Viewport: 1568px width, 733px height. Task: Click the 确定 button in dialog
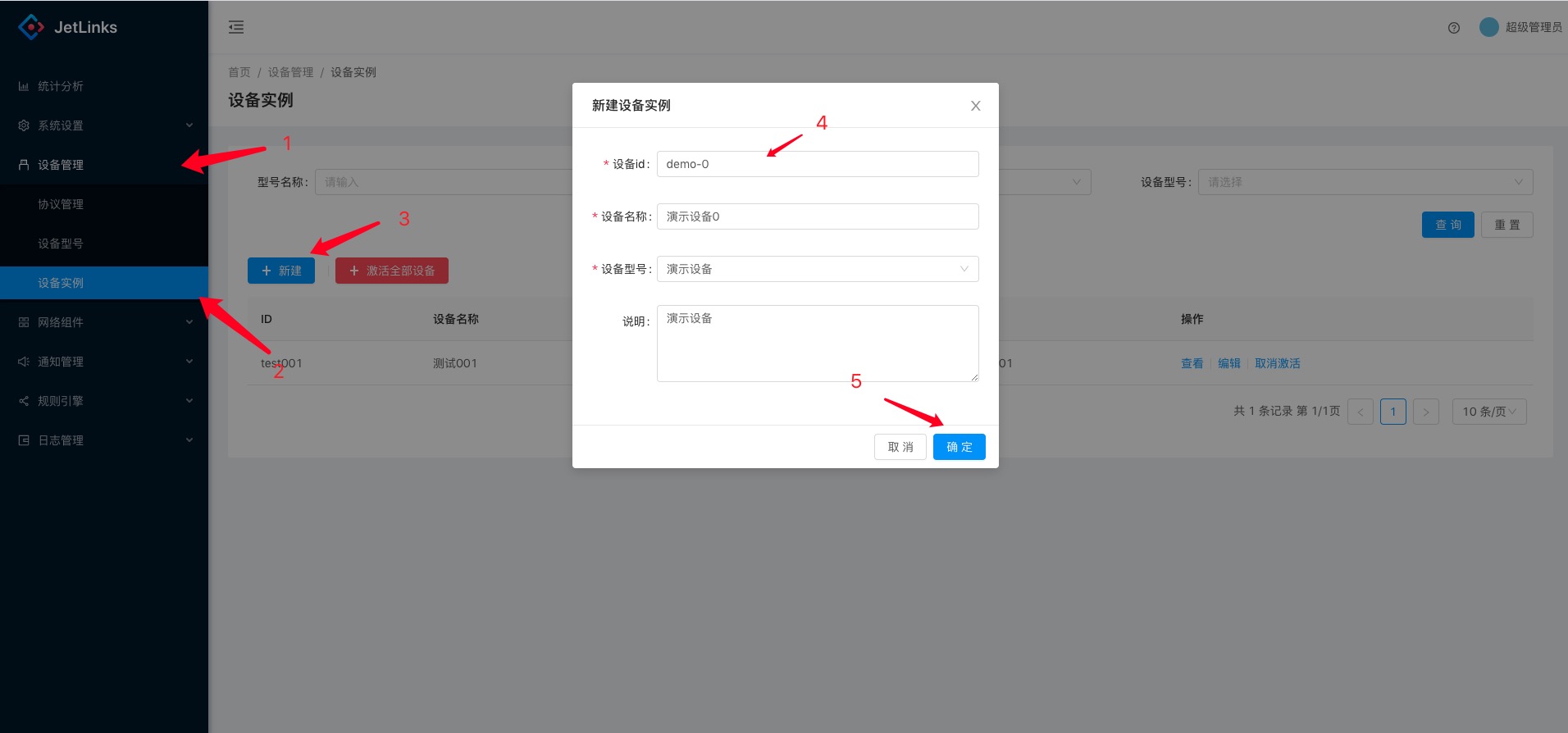pos(959,447)
